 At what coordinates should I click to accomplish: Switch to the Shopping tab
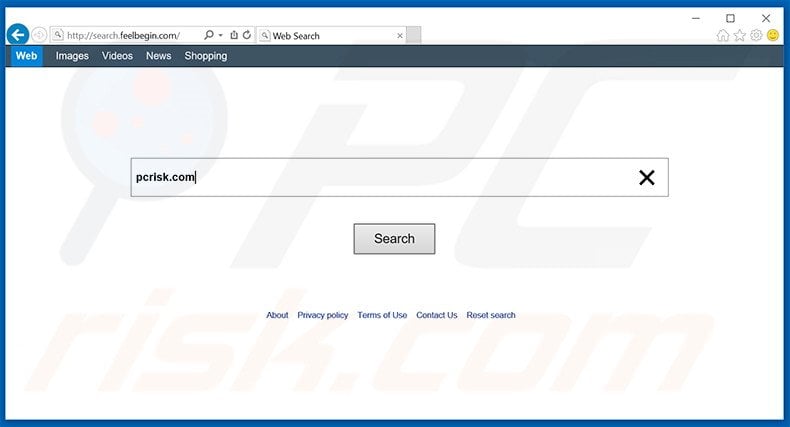tap(206, 56)
